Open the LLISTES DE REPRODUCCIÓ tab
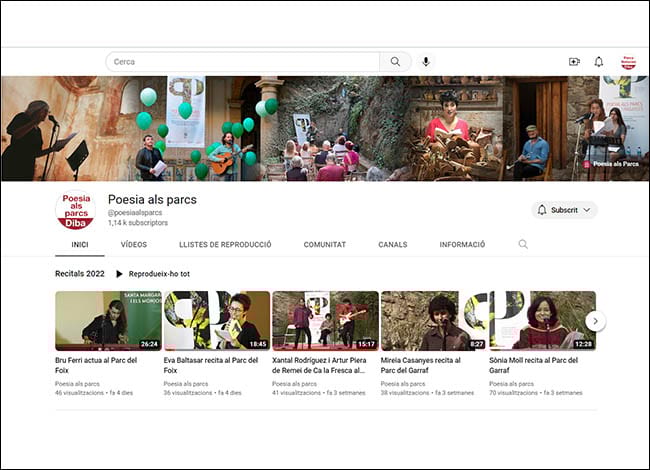Image resolution: width=650 pixels, height=470 pixels. coord(225,245)
